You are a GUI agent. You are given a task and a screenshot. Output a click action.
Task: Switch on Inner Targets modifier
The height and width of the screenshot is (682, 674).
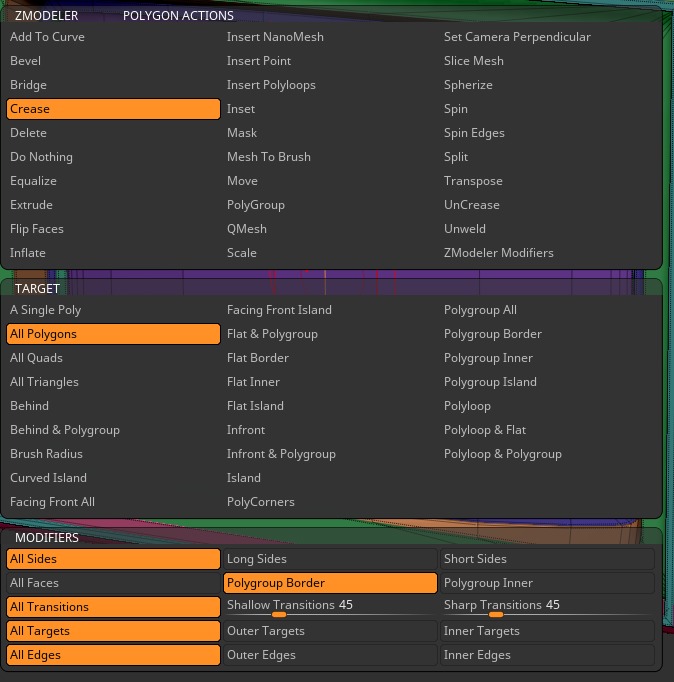(x=547, y=631)
